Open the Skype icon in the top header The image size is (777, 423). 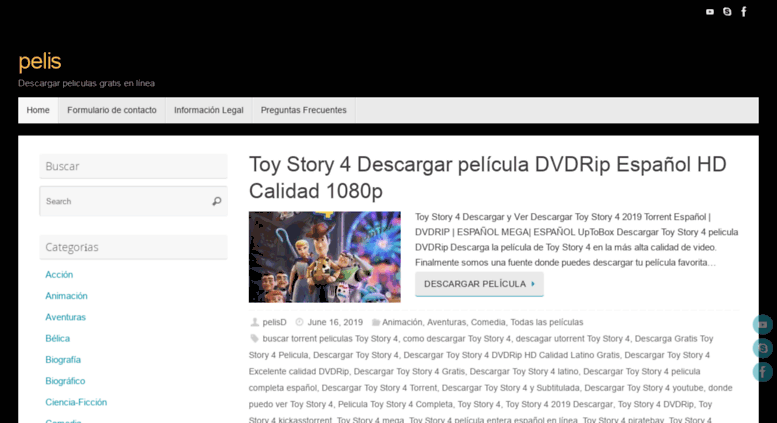tap(727, 11)
